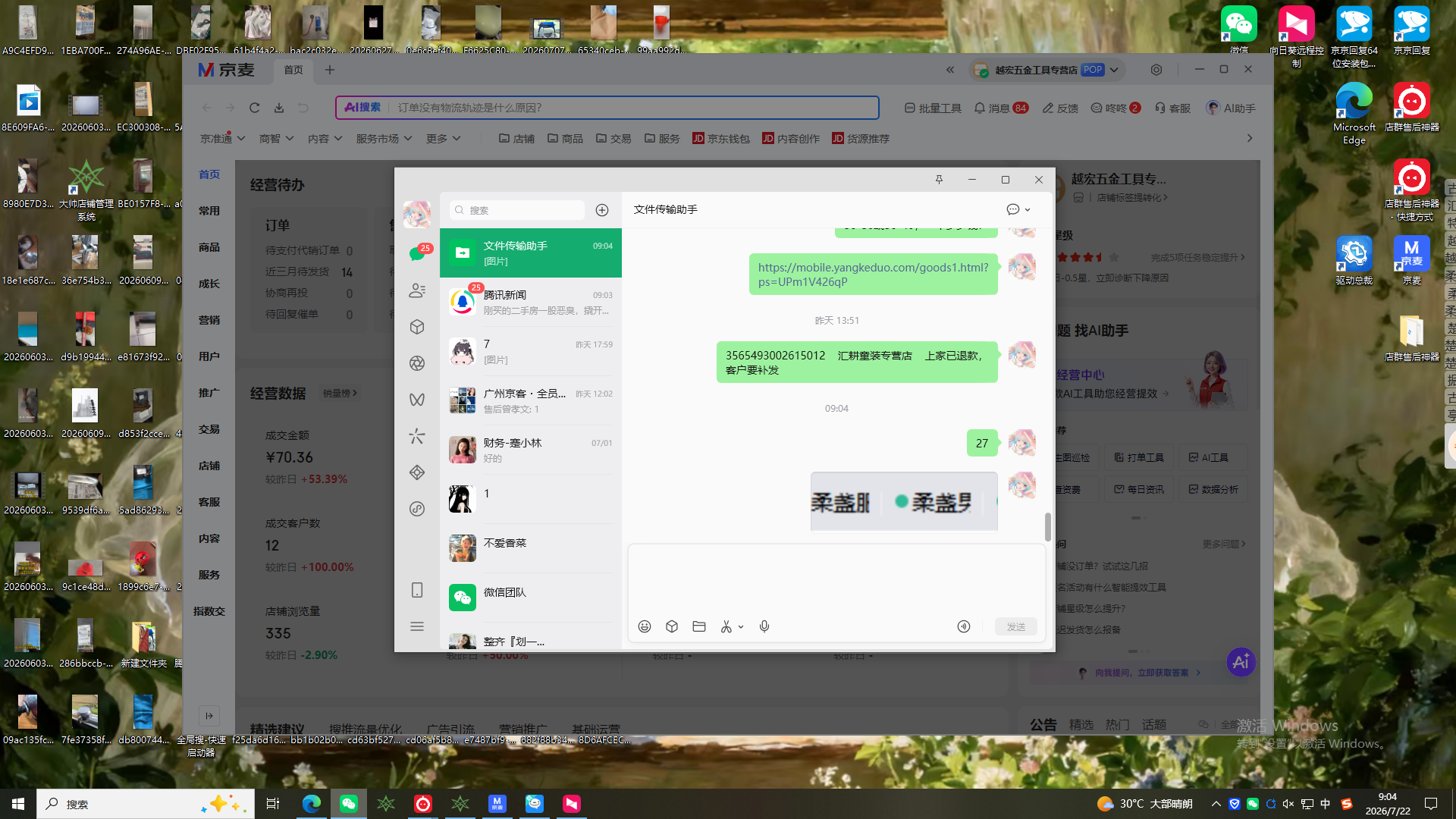Image resolution: width=1456 pixels, height=819 pixels.
Task: Expand the 服务市场 dropdown menu
Action: (x=384, y=139)
